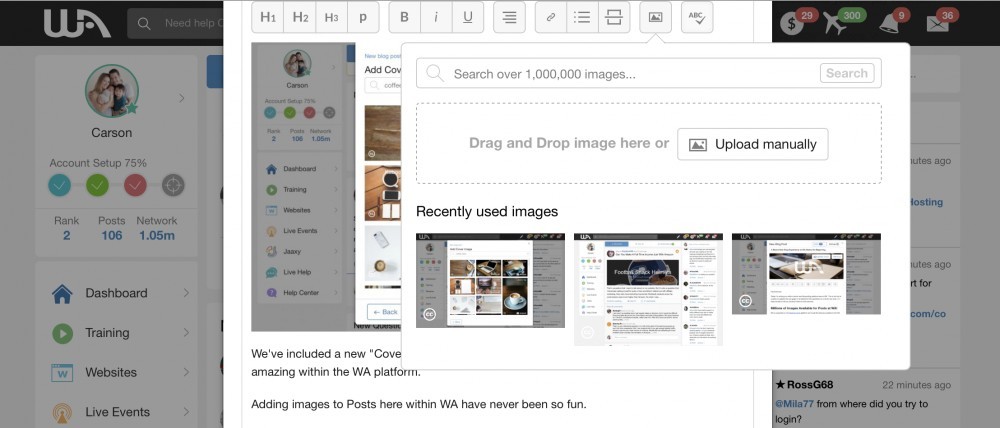This screenshot has width=1000, height=428.
Task: Click the Posts 106 stat
Action: (x=112, y=228)
